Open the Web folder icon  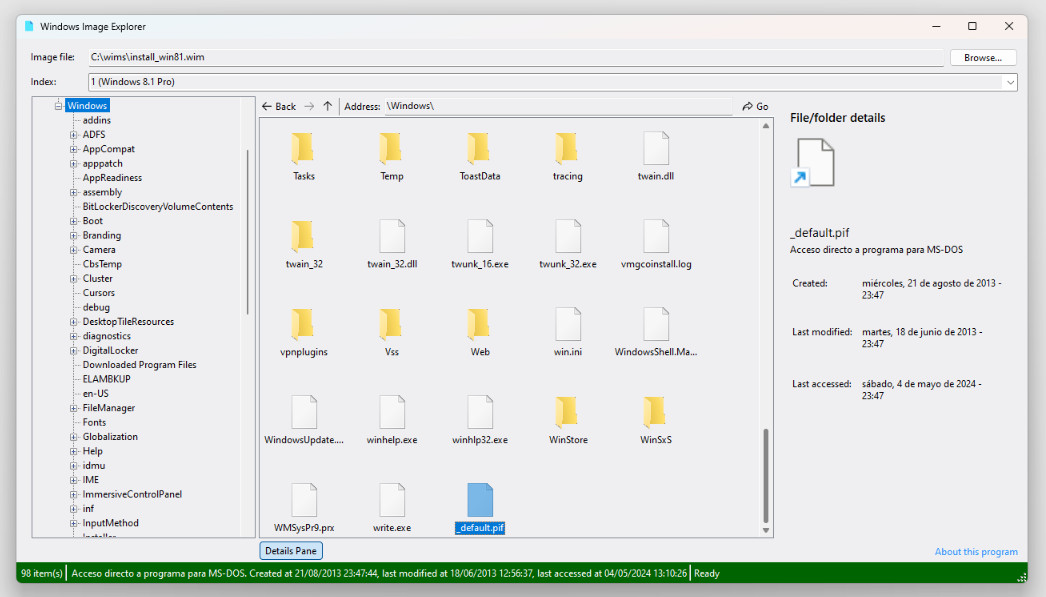[x=479, y=324]
